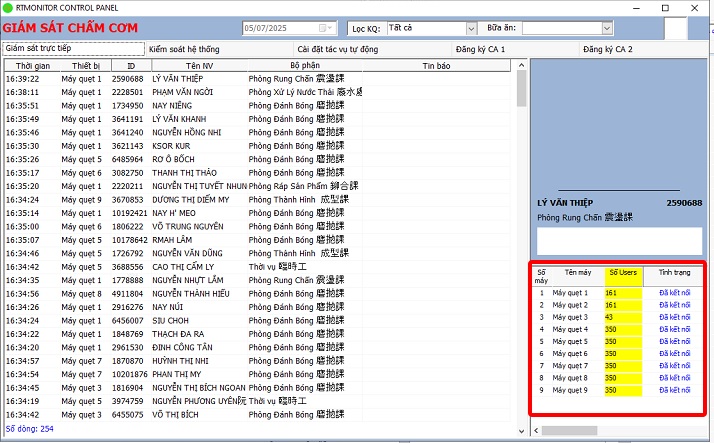The image size is (714, 443).
Task: Select row PHAN THỊ MY
Action: coord(258,374)
